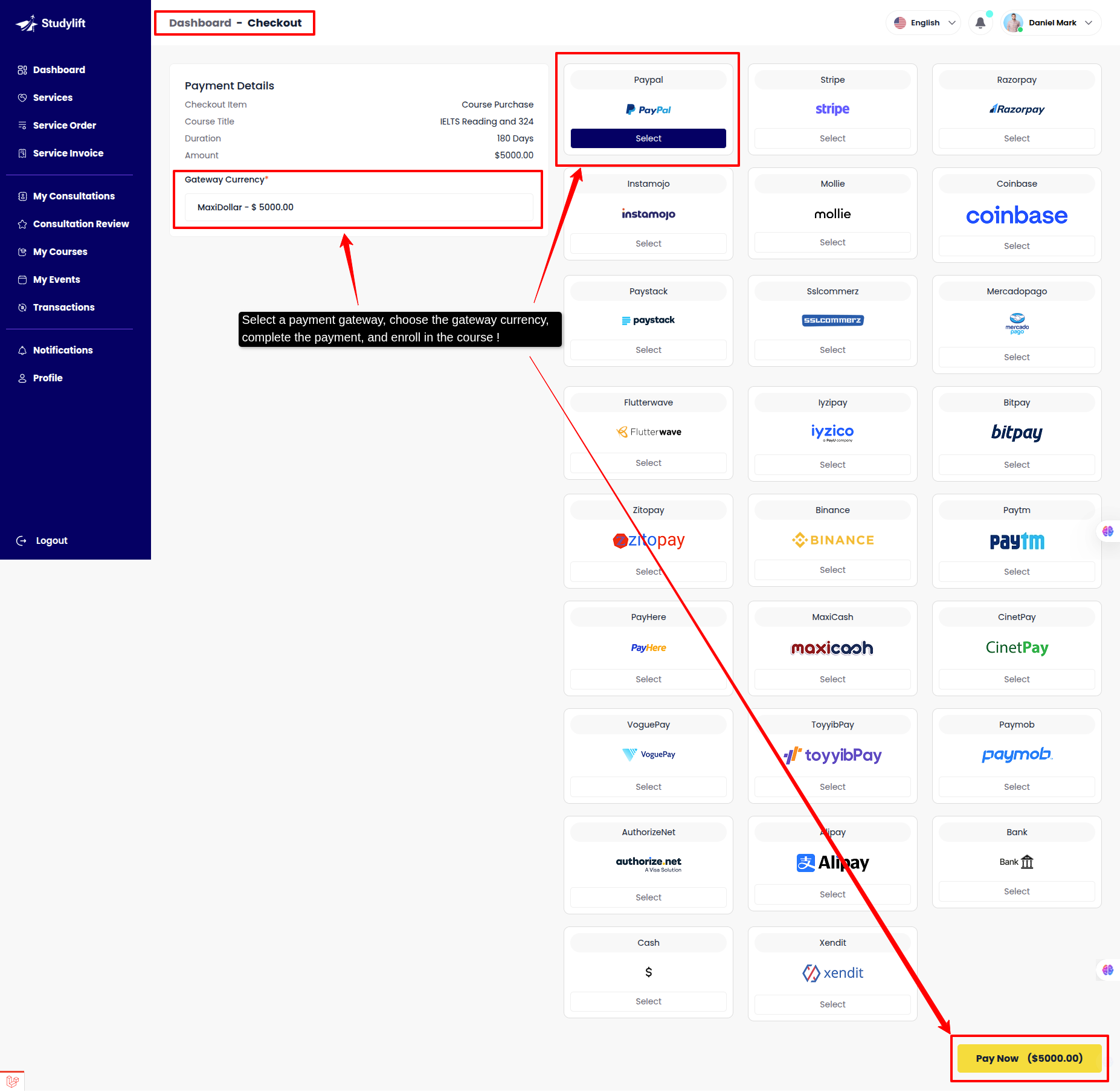Expand the Daniel Mark user menu chevron
This screenshot has height=1092, width=1120.
(1089, 23)
